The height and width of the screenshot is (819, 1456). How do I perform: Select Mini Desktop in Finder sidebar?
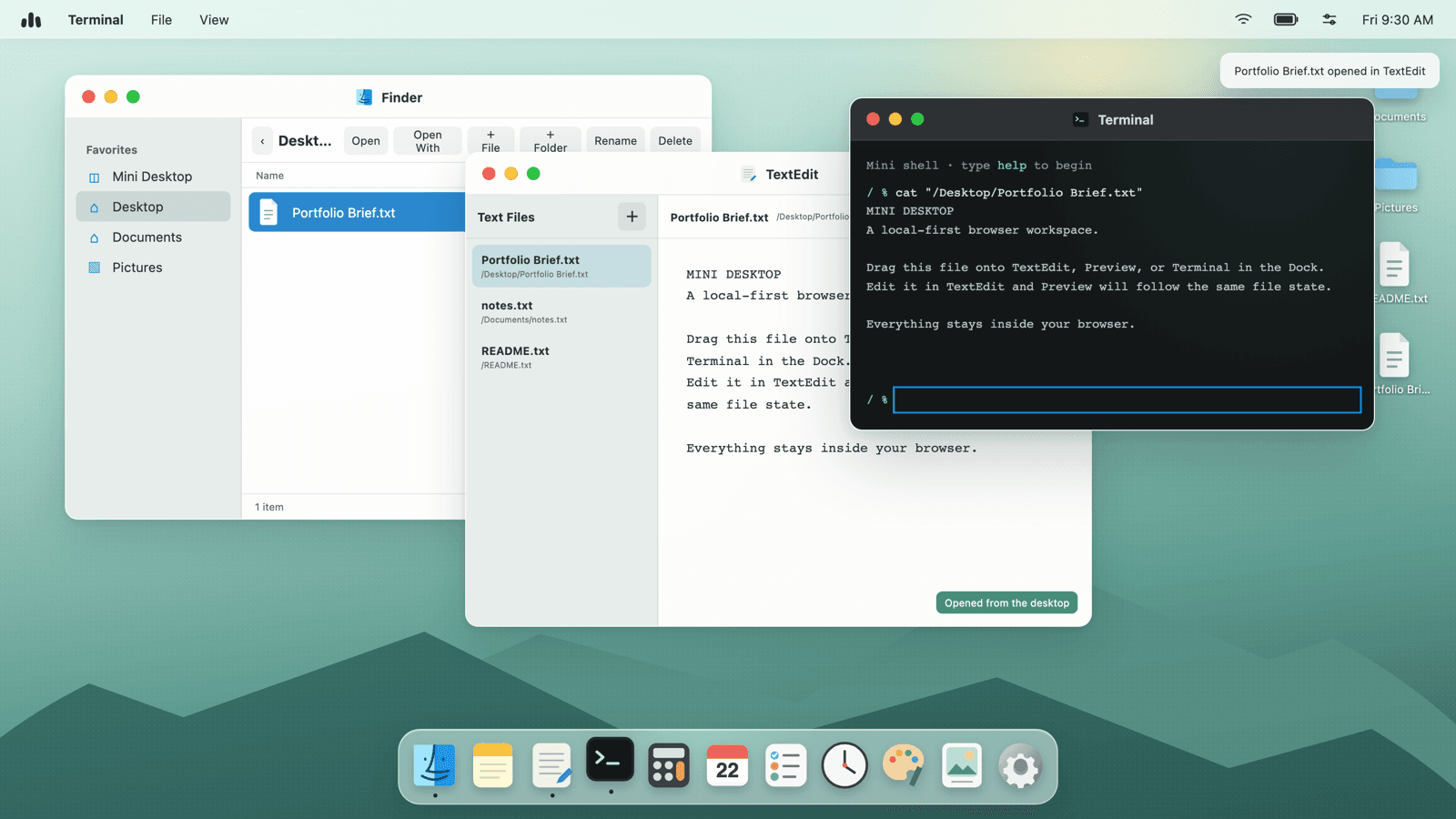coord(153,177)
